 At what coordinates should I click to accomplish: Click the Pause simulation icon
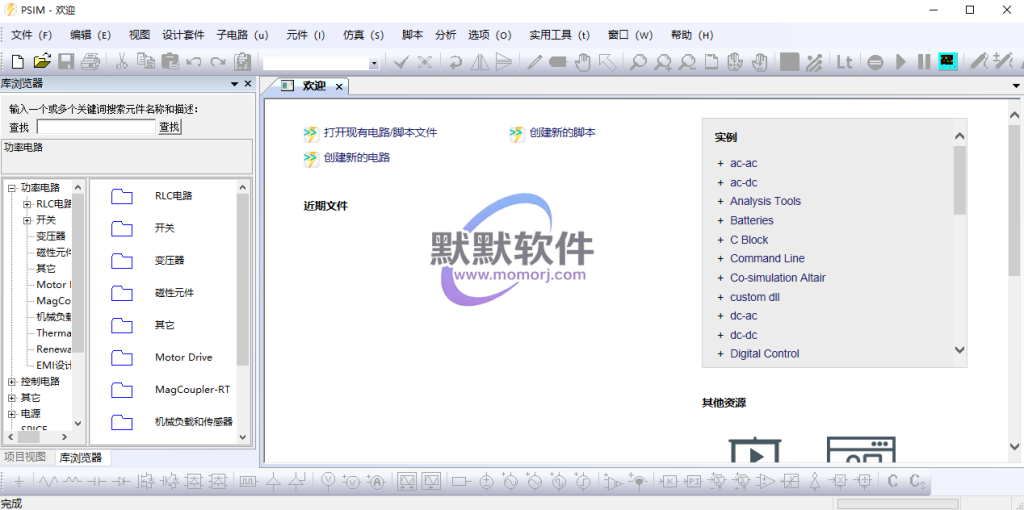point(923,62)
